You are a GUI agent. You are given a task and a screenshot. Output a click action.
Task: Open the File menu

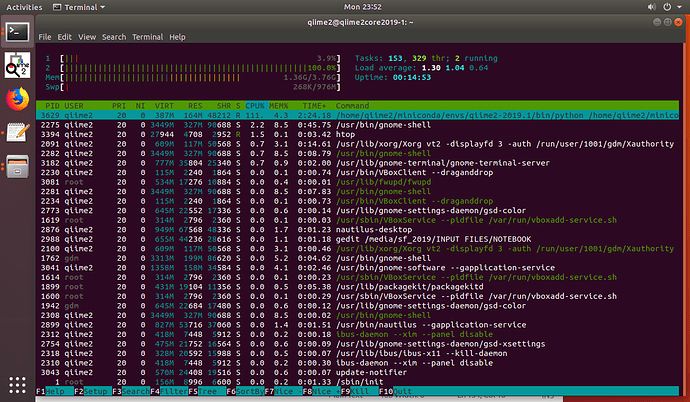pyautogui.click(x=44, y=36)
